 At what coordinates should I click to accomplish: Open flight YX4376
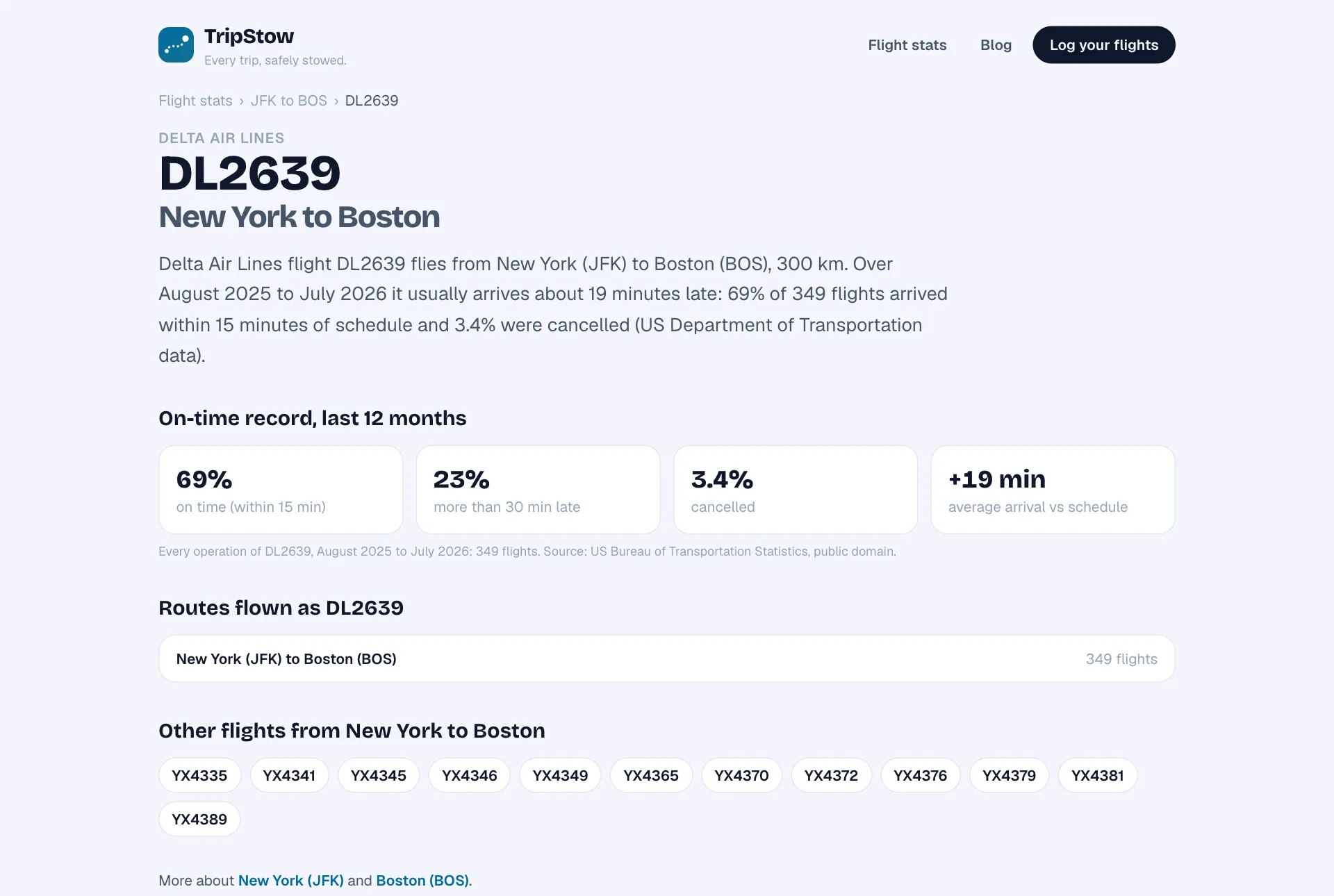(921, 775)
